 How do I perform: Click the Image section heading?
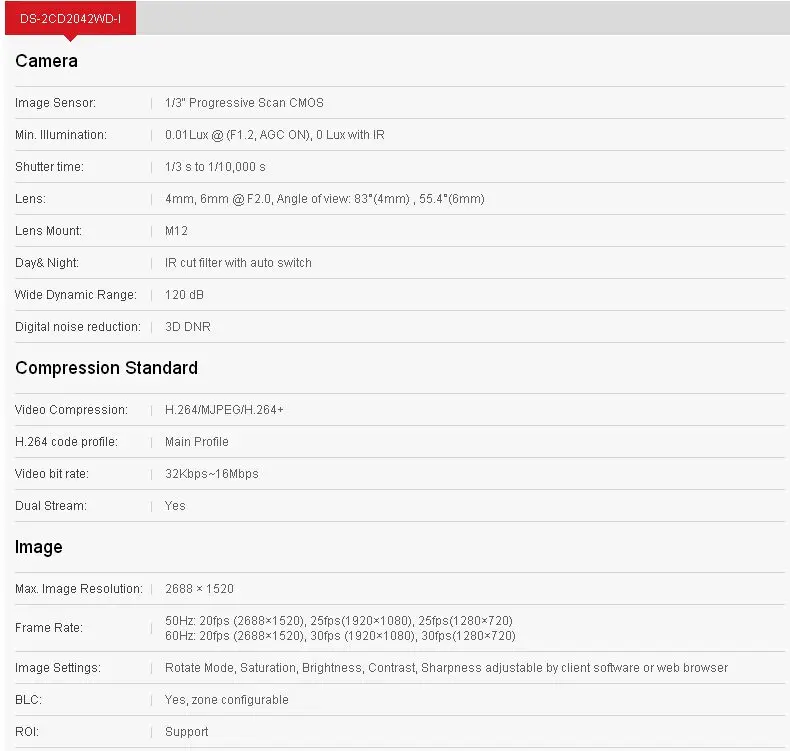[39, 547]
